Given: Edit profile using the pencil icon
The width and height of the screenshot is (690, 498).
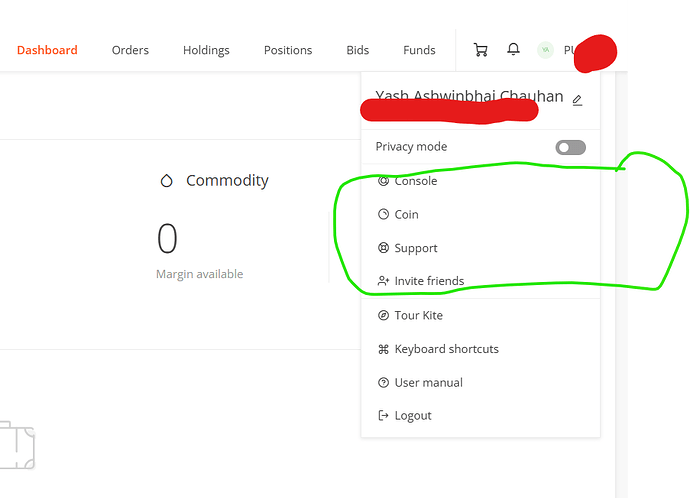Looking at the screenshot, I should pos(577,100).
